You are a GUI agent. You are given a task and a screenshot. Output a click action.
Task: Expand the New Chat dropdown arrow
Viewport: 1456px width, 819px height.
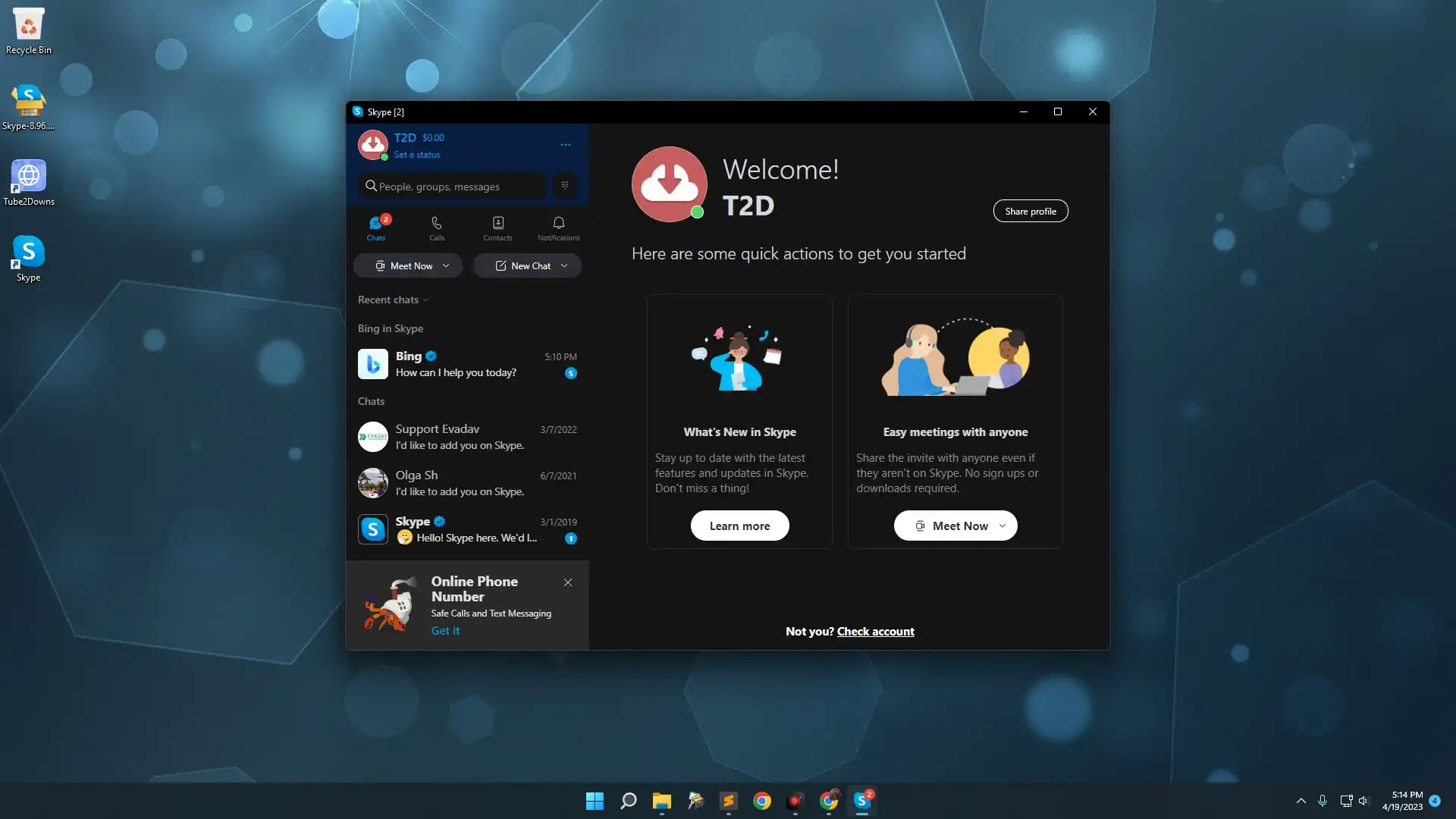coord(564,266)
